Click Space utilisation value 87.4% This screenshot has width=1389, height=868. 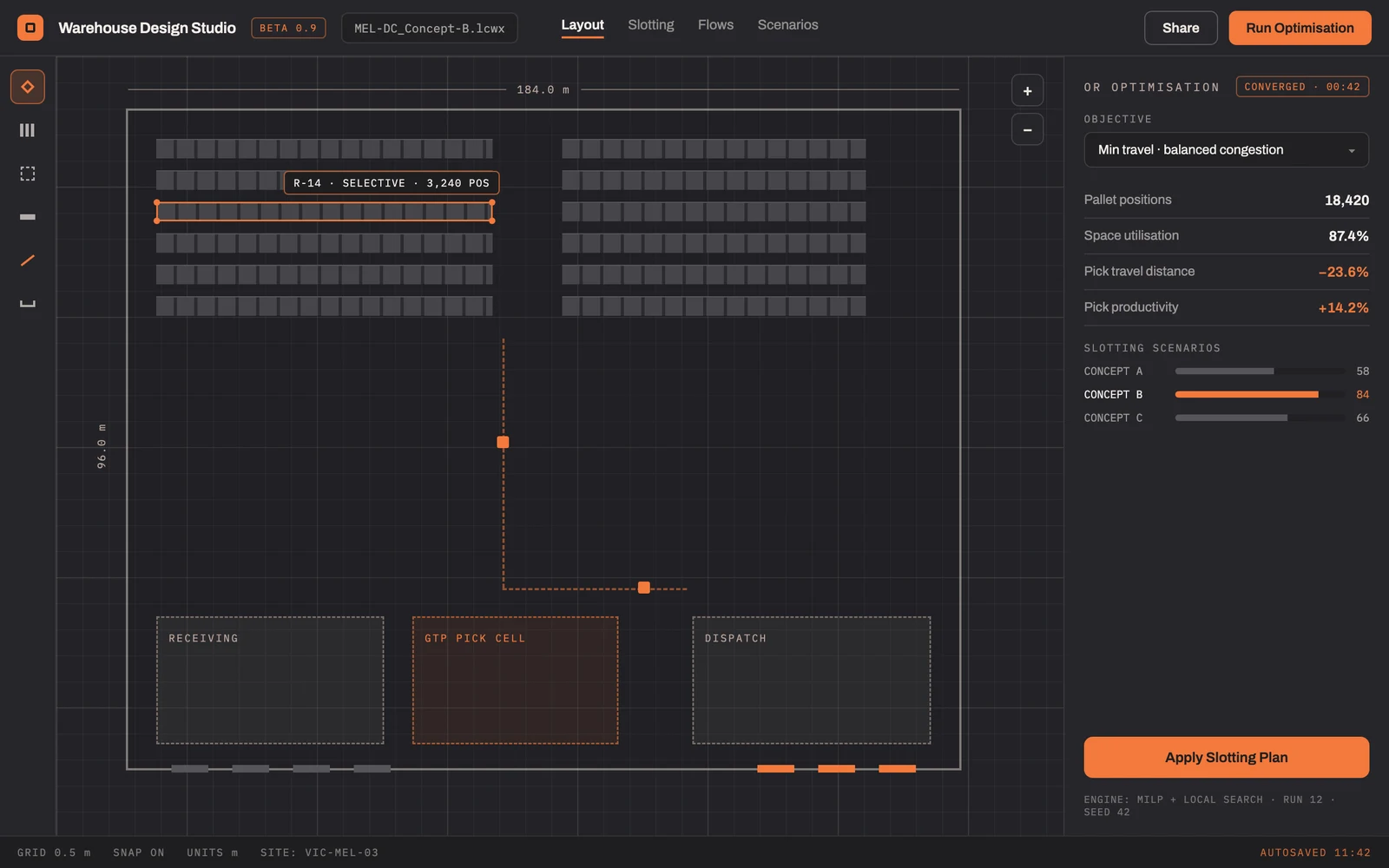click(x=1348, y=236)
